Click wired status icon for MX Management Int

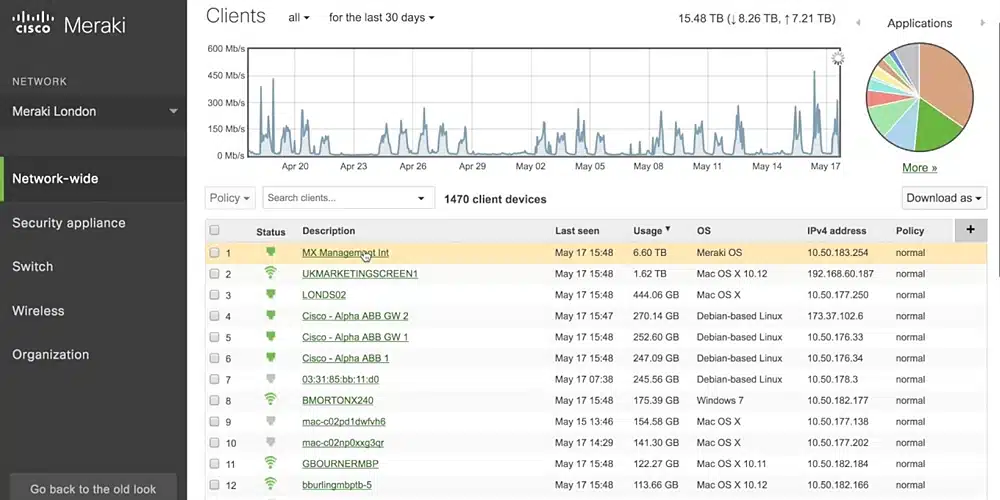[271, 252]
